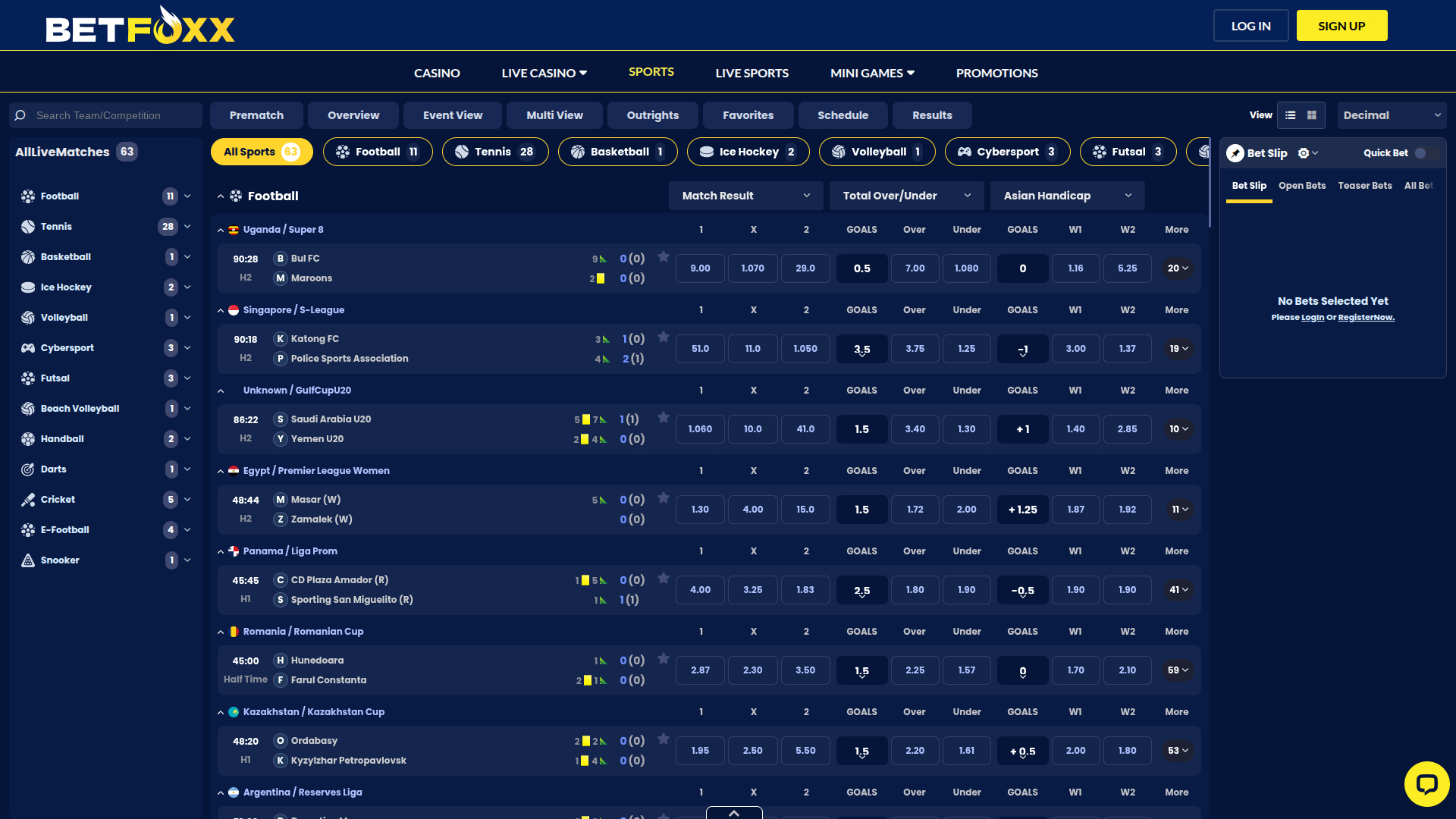Select the Cybersport controller icon in sidebar

(x=28, y=347)
